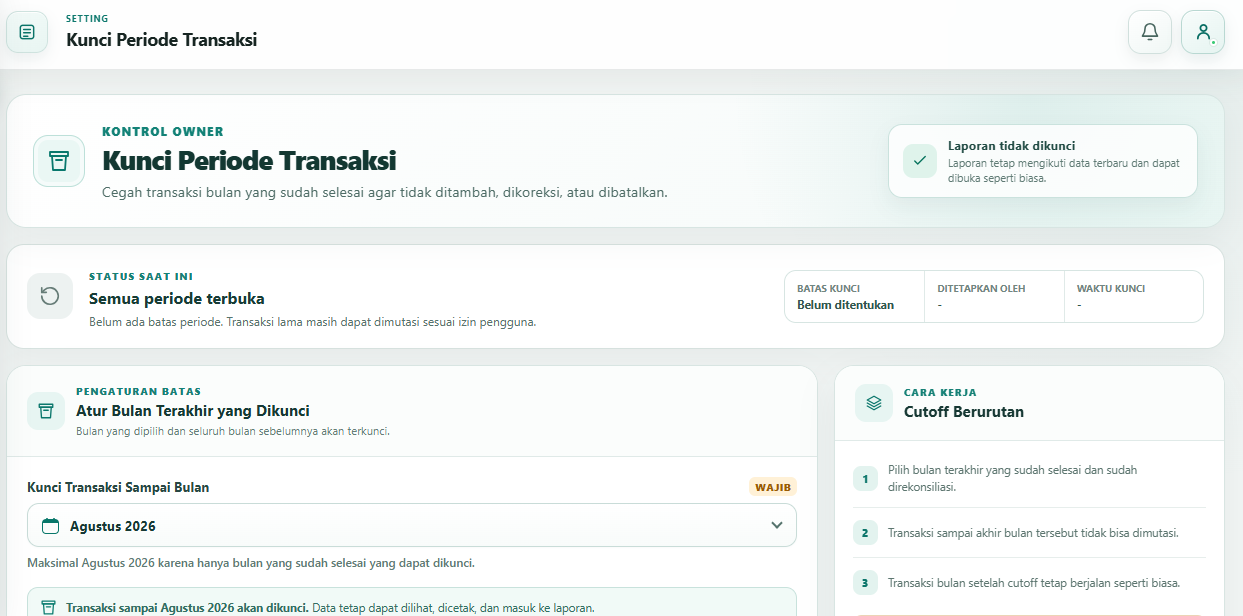Click step number 1 badge
The width and height of the screenshot is (1243, 616).
coord(865,479)
